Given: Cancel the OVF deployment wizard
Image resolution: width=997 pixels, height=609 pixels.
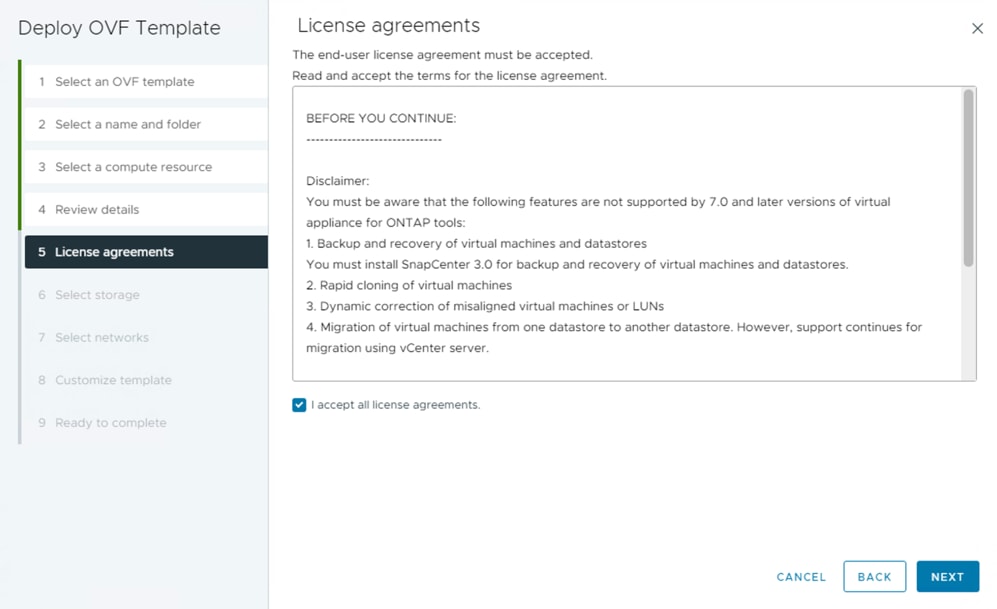Looking at the screenshot, I should coord(801,577).
